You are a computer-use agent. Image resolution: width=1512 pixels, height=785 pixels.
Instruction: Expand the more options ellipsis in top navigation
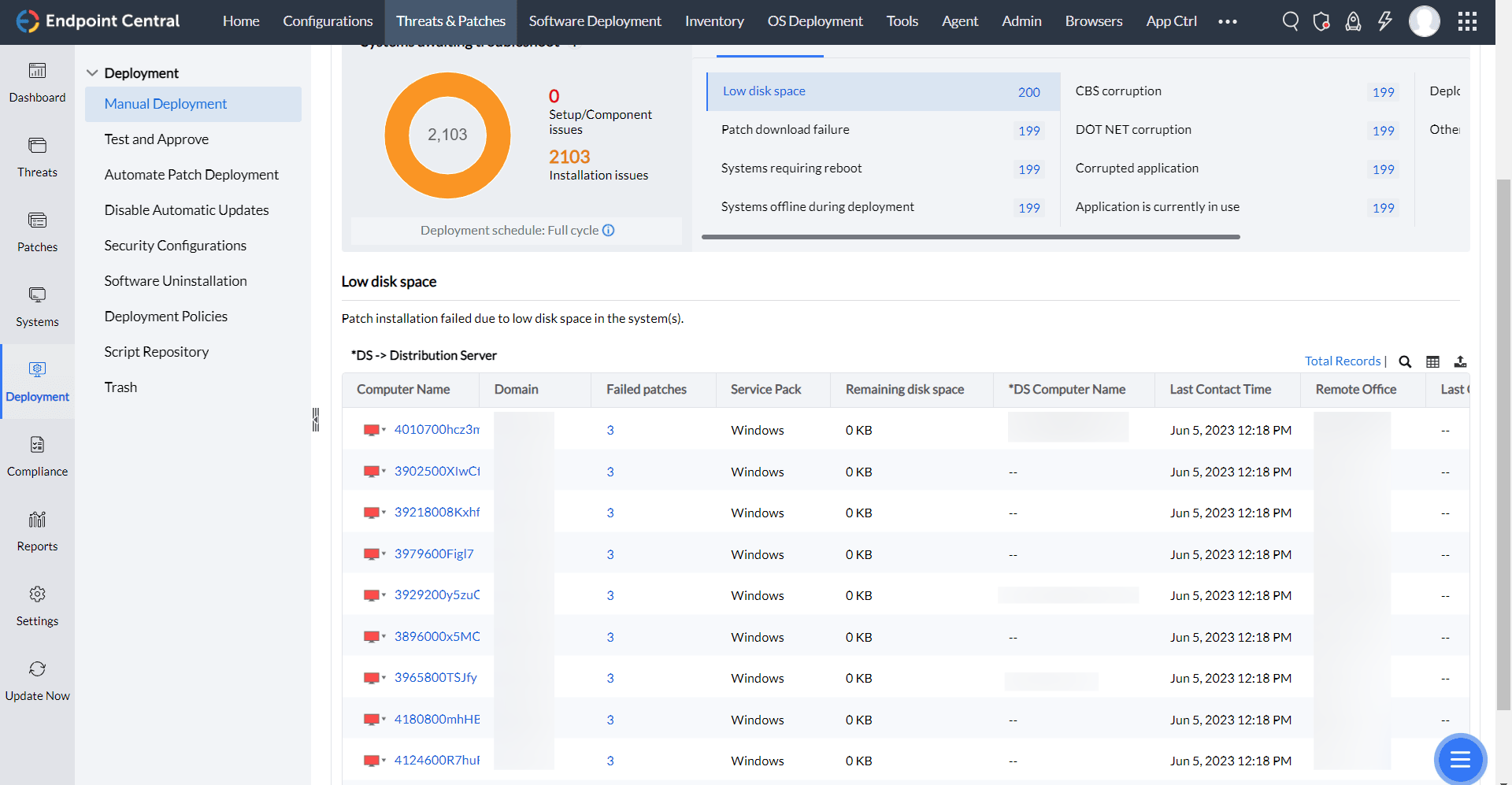1227,21
